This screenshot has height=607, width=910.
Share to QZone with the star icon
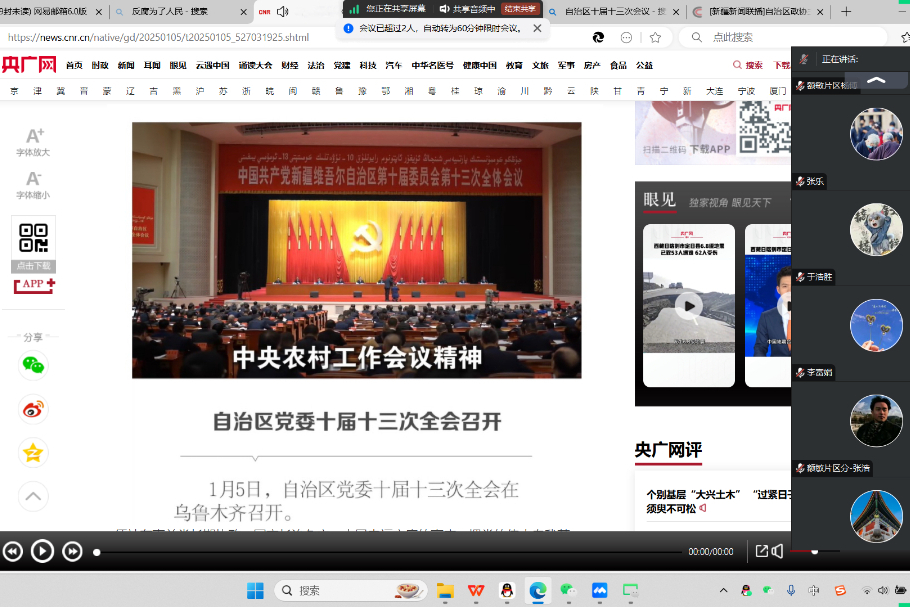coord(33,453)
